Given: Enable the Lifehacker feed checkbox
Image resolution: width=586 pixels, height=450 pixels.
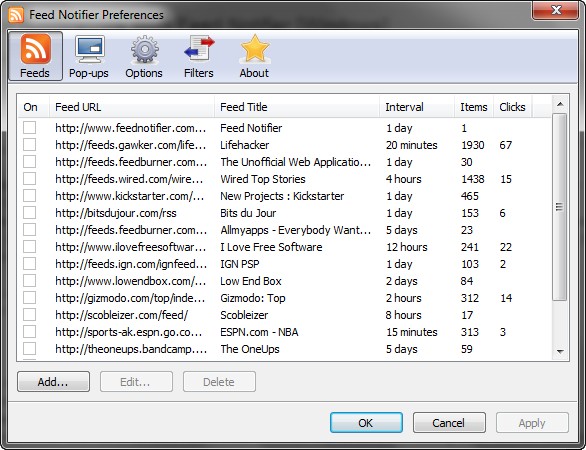Looking at the screenshot, I should tap(30, 145).
